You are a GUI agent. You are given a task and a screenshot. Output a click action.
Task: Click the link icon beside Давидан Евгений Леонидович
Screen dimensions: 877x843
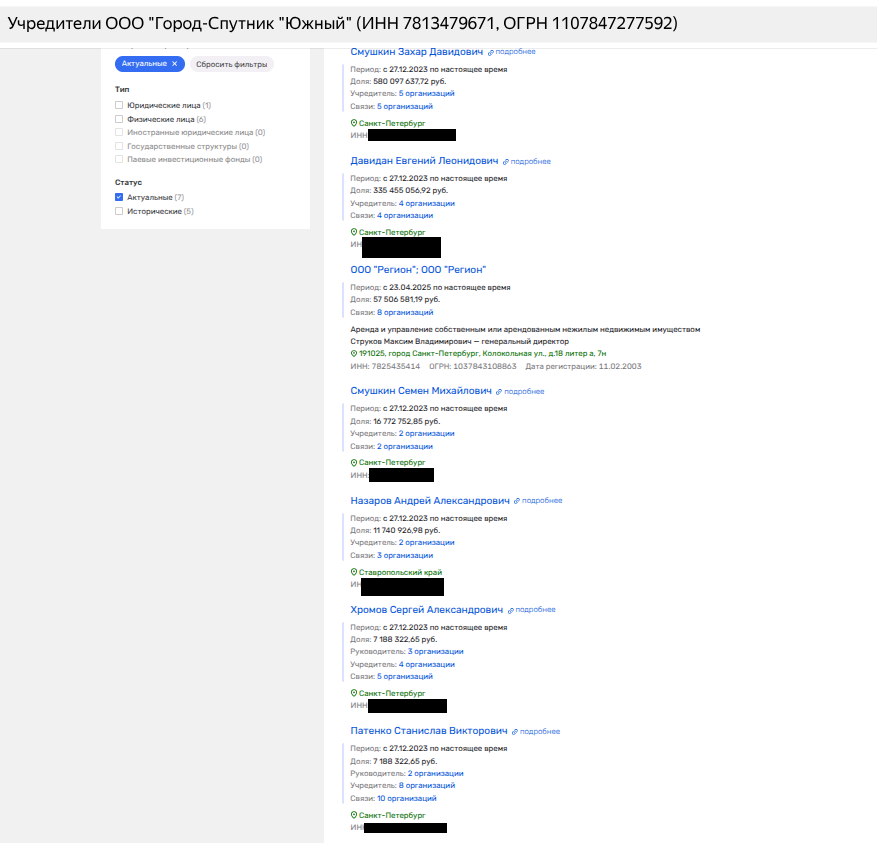tap(506, 161)
